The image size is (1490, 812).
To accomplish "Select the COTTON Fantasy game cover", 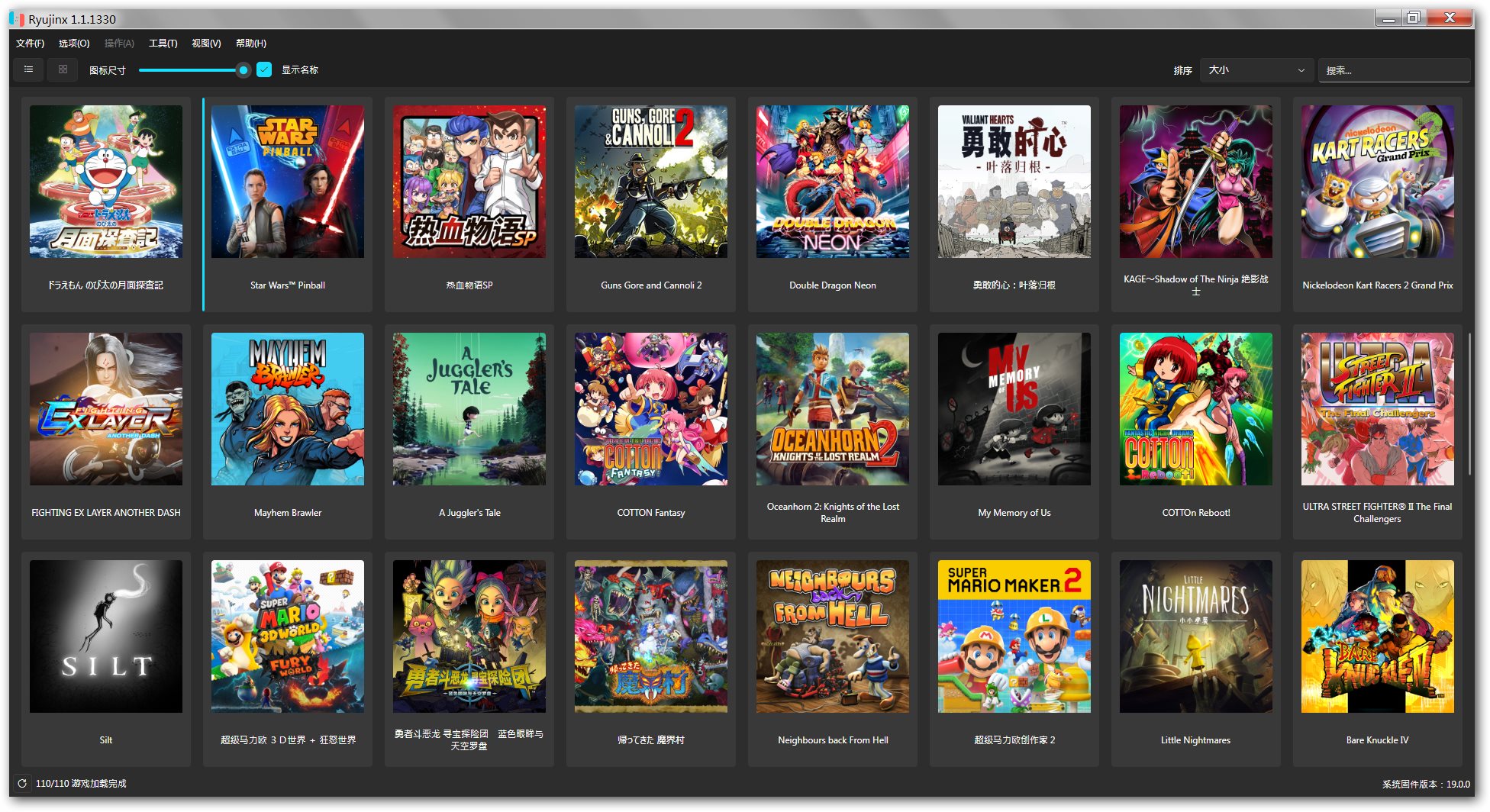I will [651, 409].
